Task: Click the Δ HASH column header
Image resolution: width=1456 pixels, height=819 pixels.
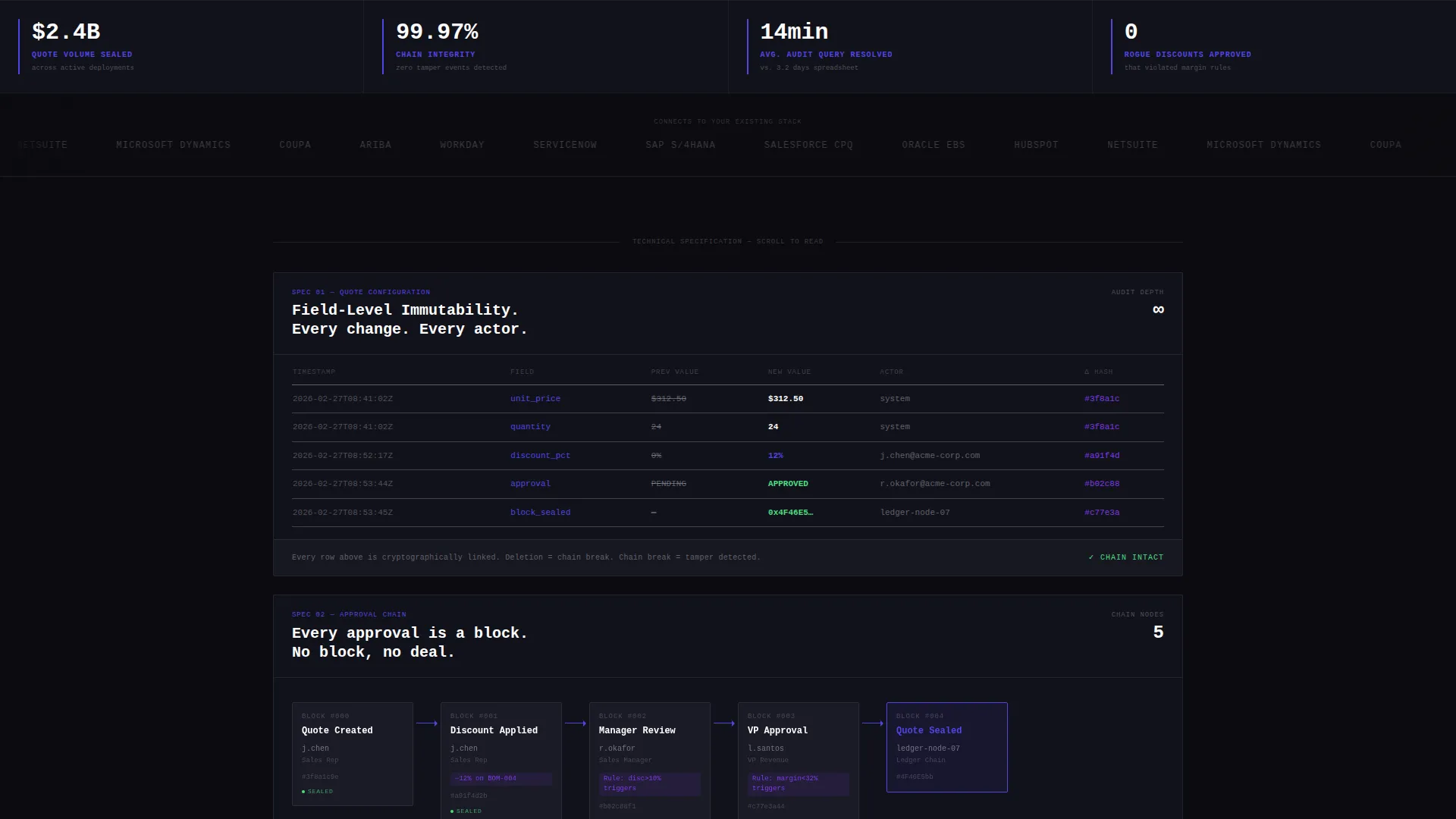Action: tap(1099, 372)
